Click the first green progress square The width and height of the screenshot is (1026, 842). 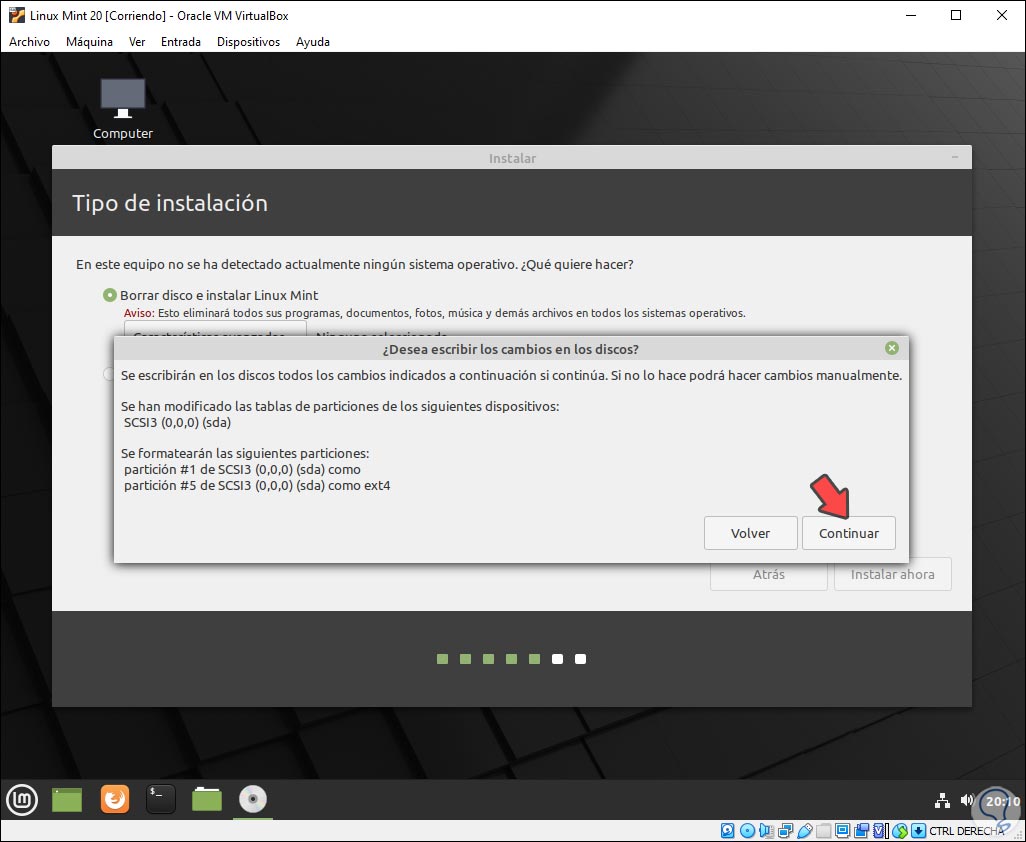(x=442, y=659)
